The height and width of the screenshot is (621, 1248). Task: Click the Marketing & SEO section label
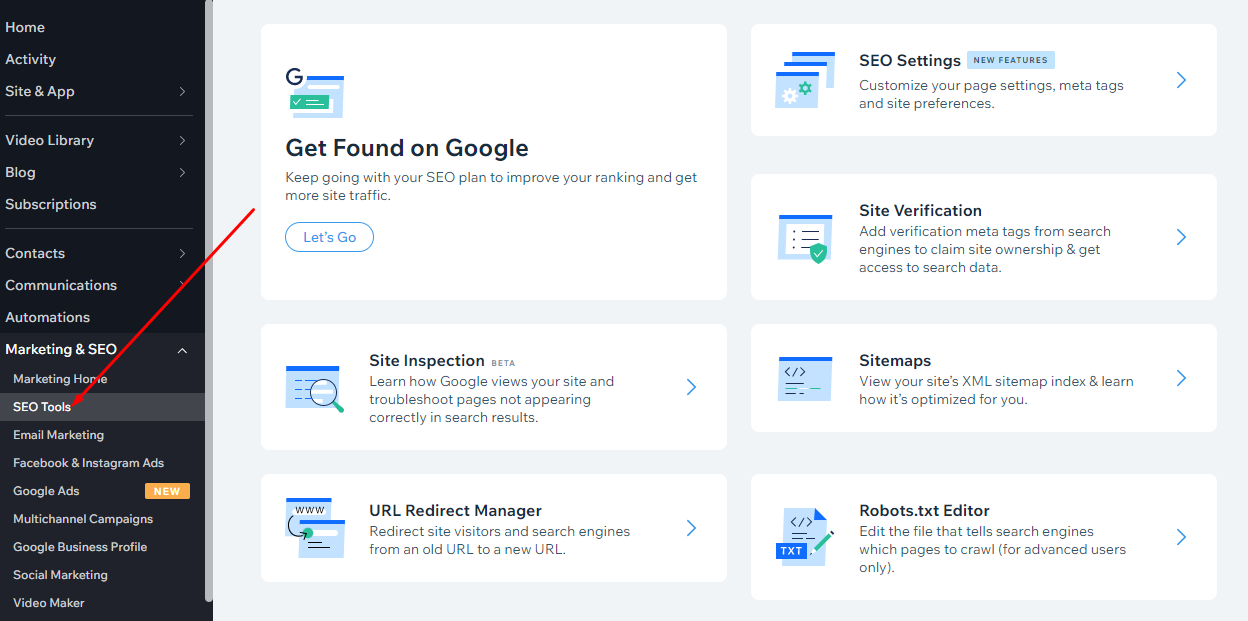pyautogui.click(x=61, y=349)
